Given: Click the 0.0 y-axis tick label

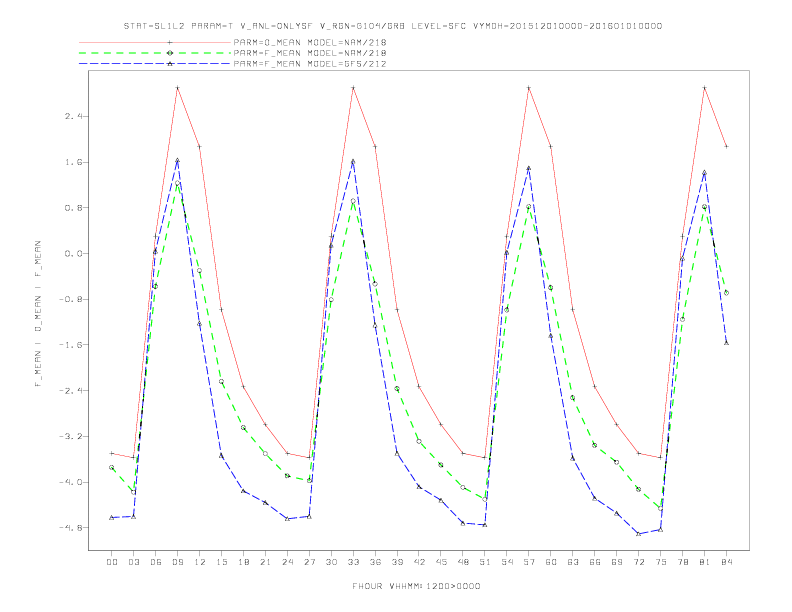Looking at the screenshot, I should 73,253.
